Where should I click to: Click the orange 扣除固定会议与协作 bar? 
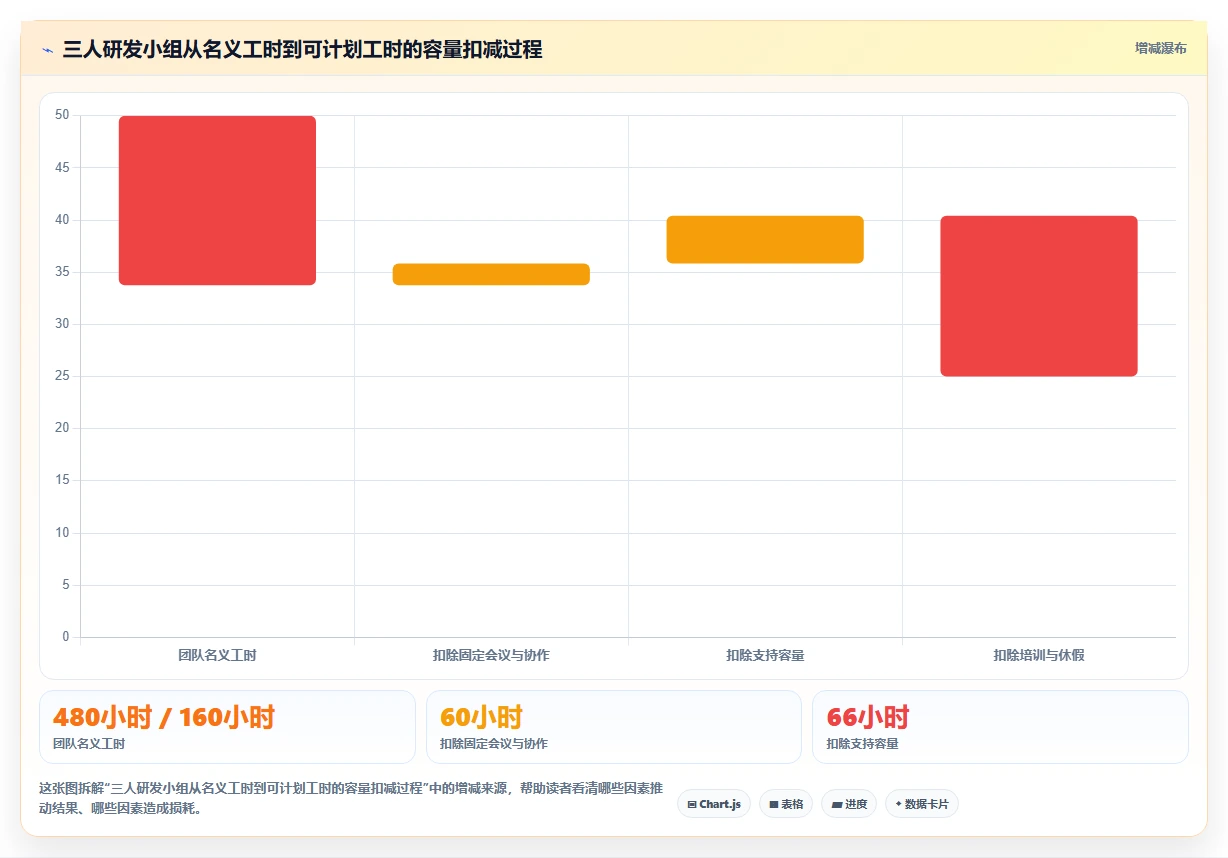pos(491,274)
